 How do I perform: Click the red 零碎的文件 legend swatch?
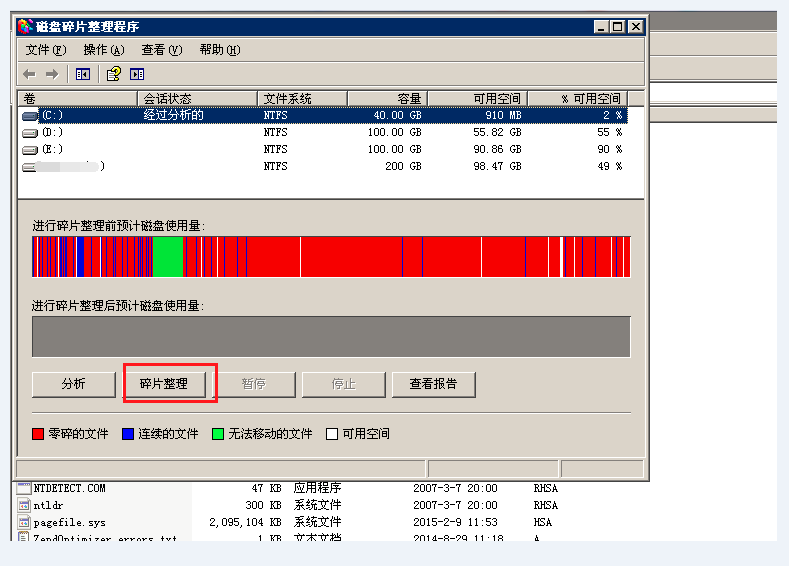(x=39, y=434)
